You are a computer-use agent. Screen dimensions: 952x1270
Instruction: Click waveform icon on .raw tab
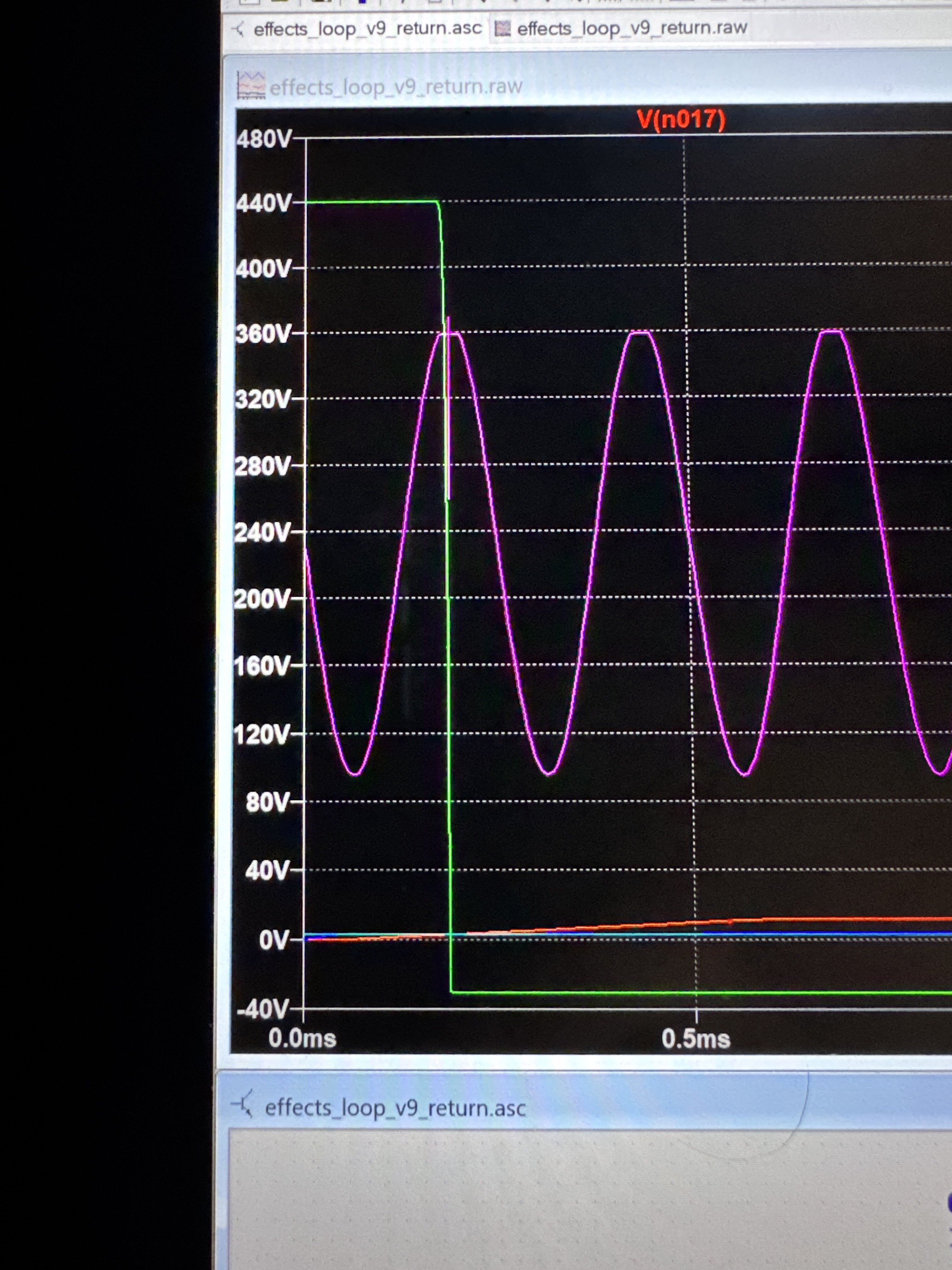[x=503, y=29]
